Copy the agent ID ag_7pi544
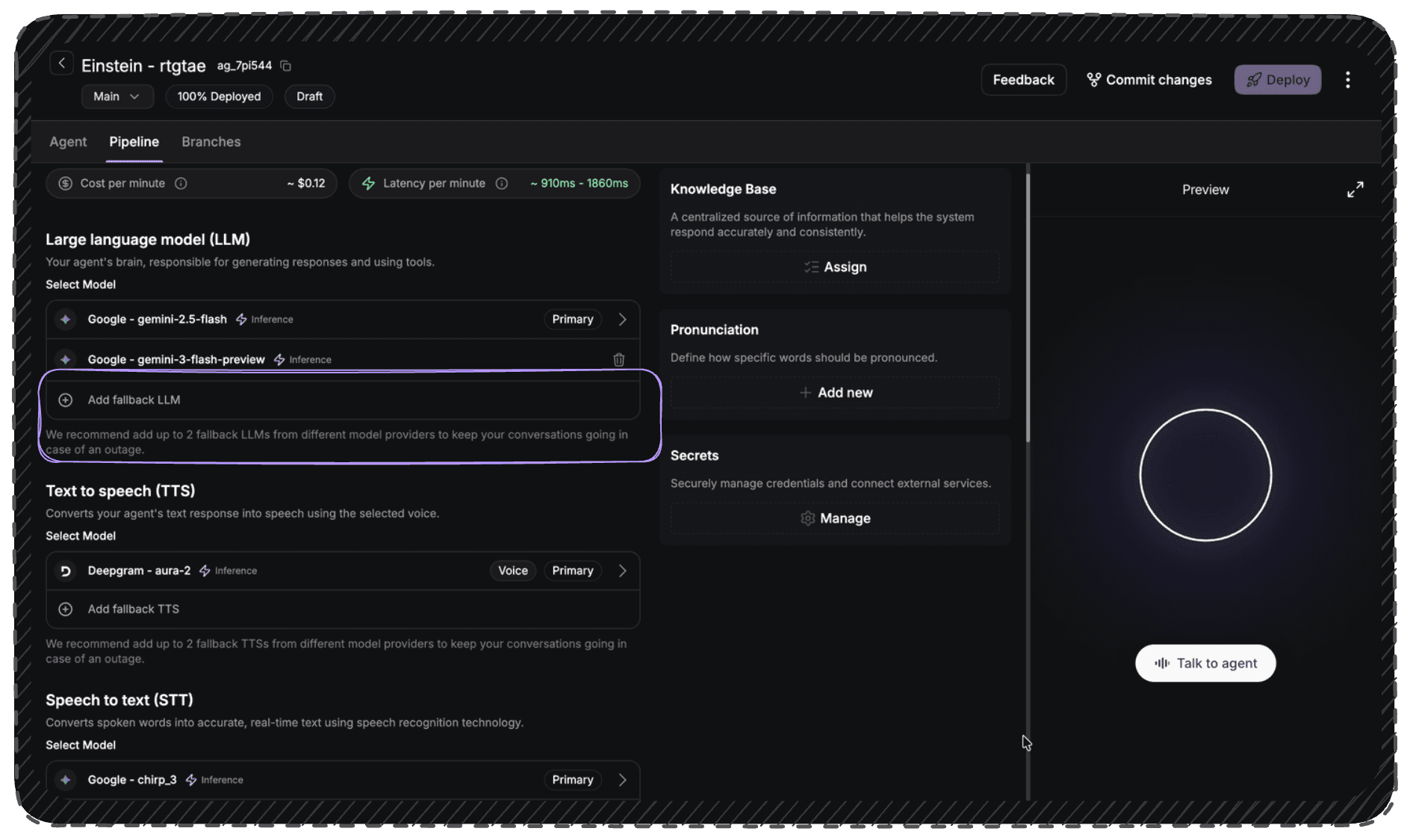This screenshot has height=840, width=1410. tap(285, 66)
